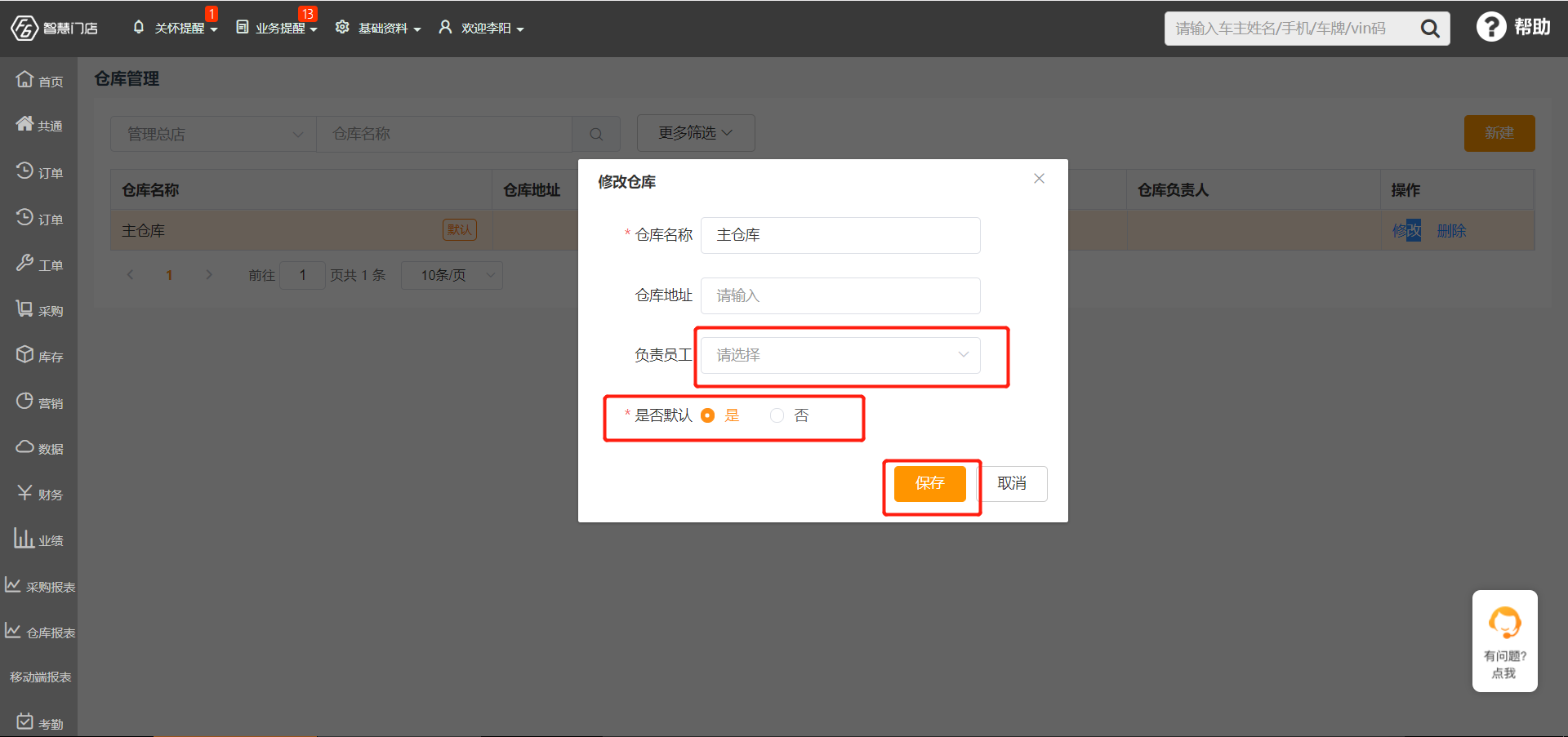Expand the 业务提醒 menu
Screen dimensions: 1568x737
314,29
